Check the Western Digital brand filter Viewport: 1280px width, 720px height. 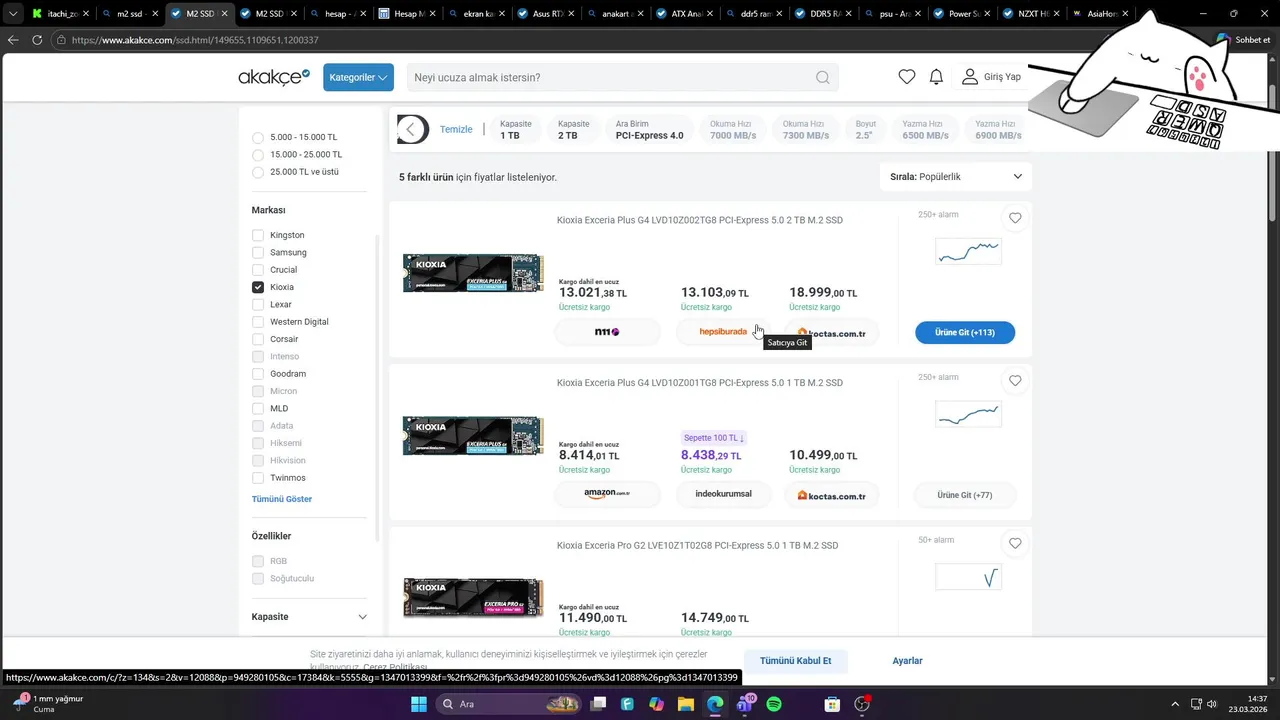tap(258, 322)
